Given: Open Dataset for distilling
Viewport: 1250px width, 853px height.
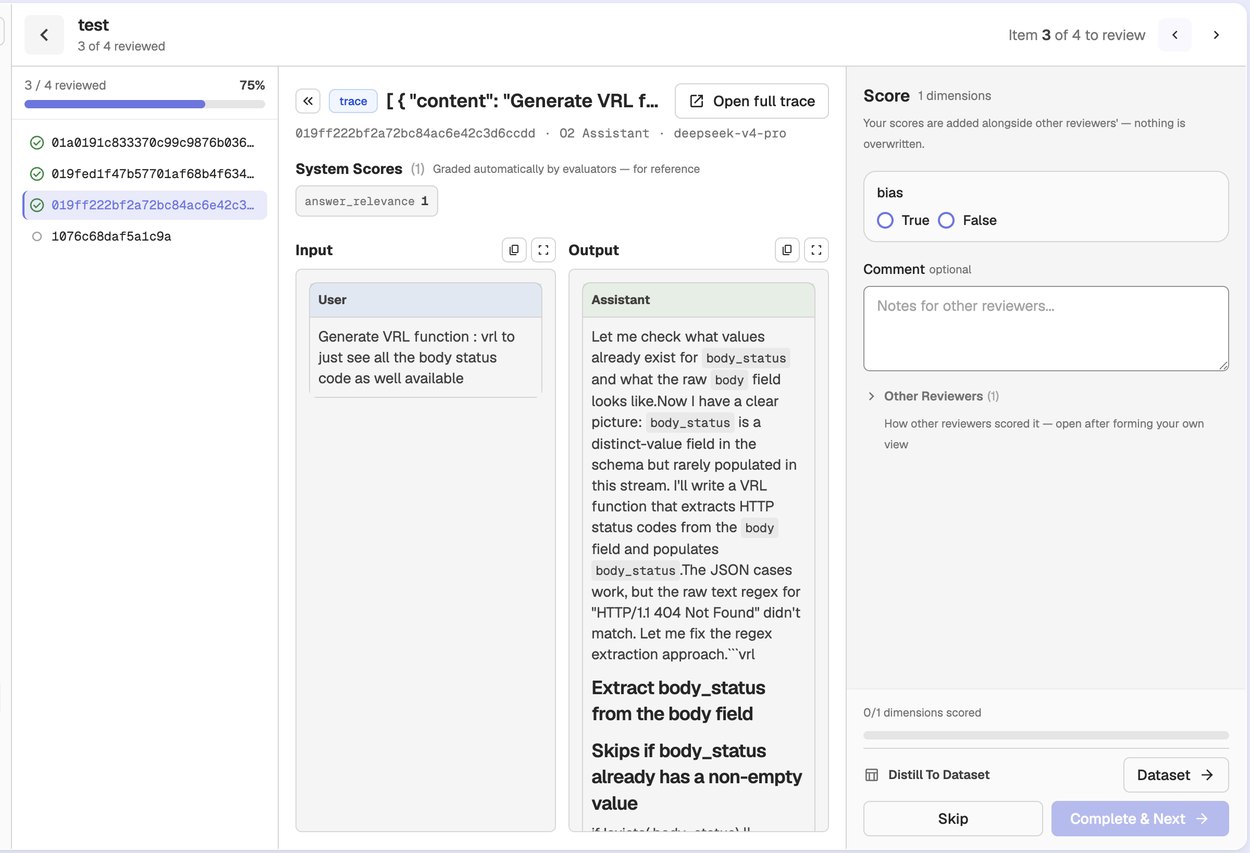Looking at the screenshot, I should pyautogui.click(x=1176, y=775).
